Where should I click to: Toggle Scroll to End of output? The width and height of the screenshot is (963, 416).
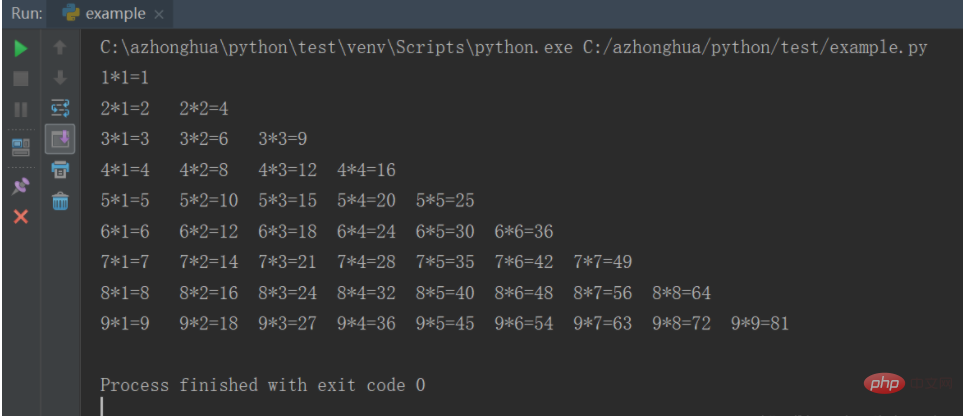(60, 138)
